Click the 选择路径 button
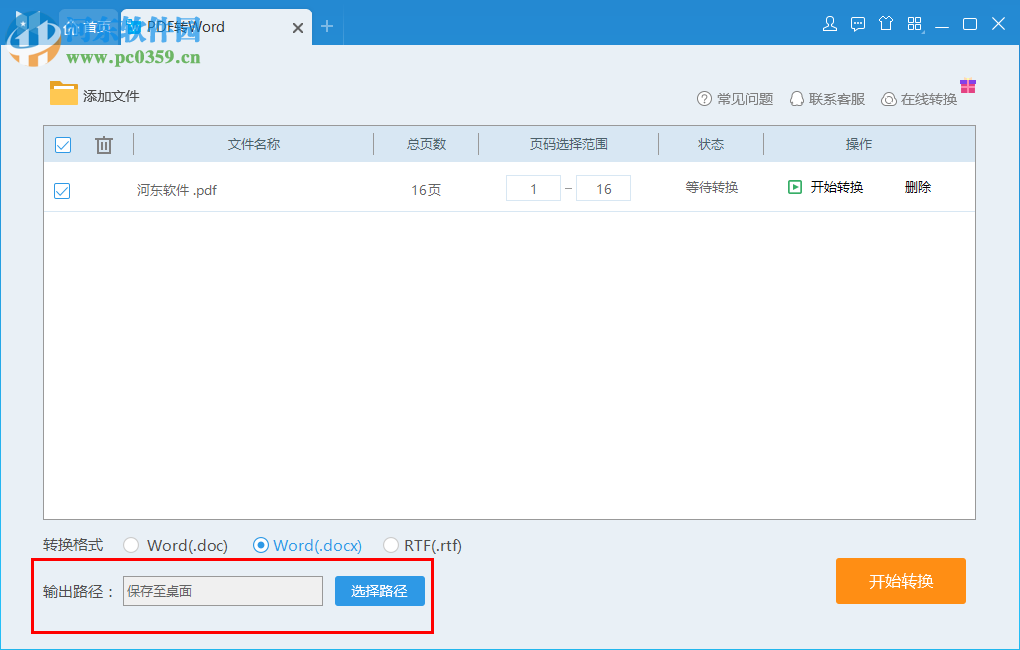Viewport: 1020px width, 650px height. pyautogui.click(x=380, y=591)
